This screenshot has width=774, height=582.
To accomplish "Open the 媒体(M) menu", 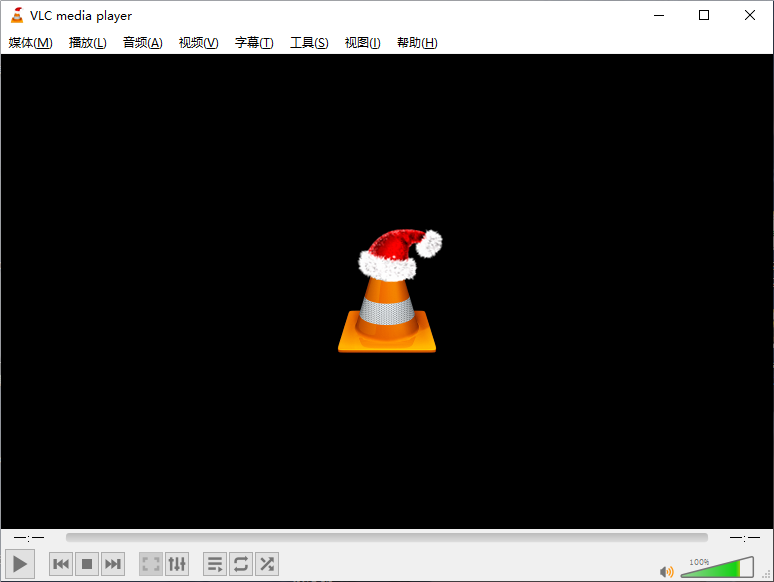I will point(31,43).
